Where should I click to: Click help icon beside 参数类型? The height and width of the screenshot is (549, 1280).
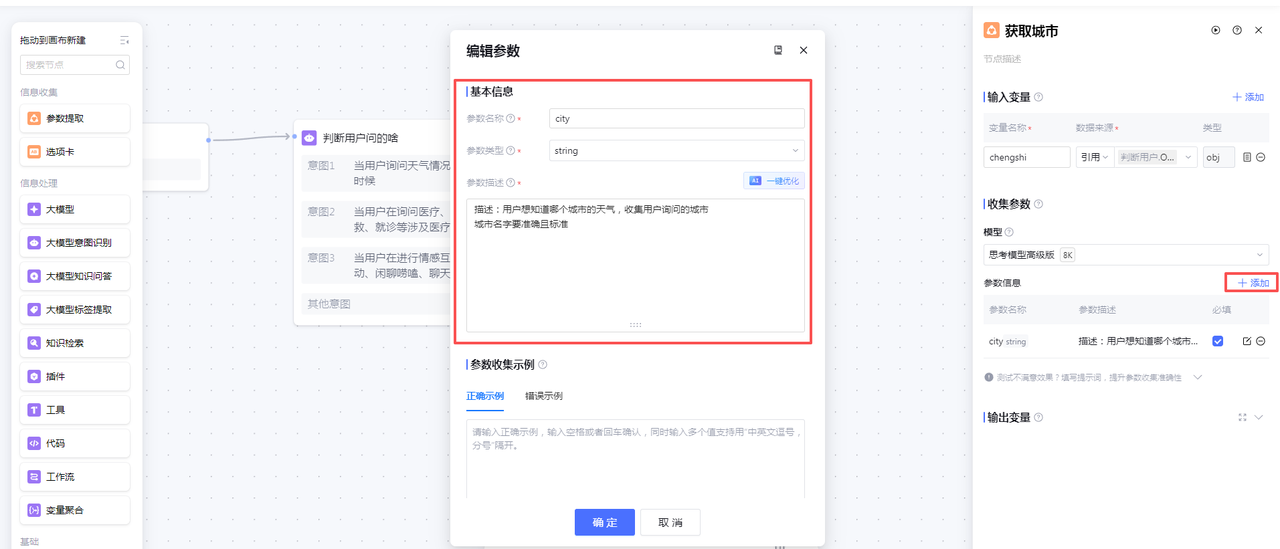[x=511, y=151]
